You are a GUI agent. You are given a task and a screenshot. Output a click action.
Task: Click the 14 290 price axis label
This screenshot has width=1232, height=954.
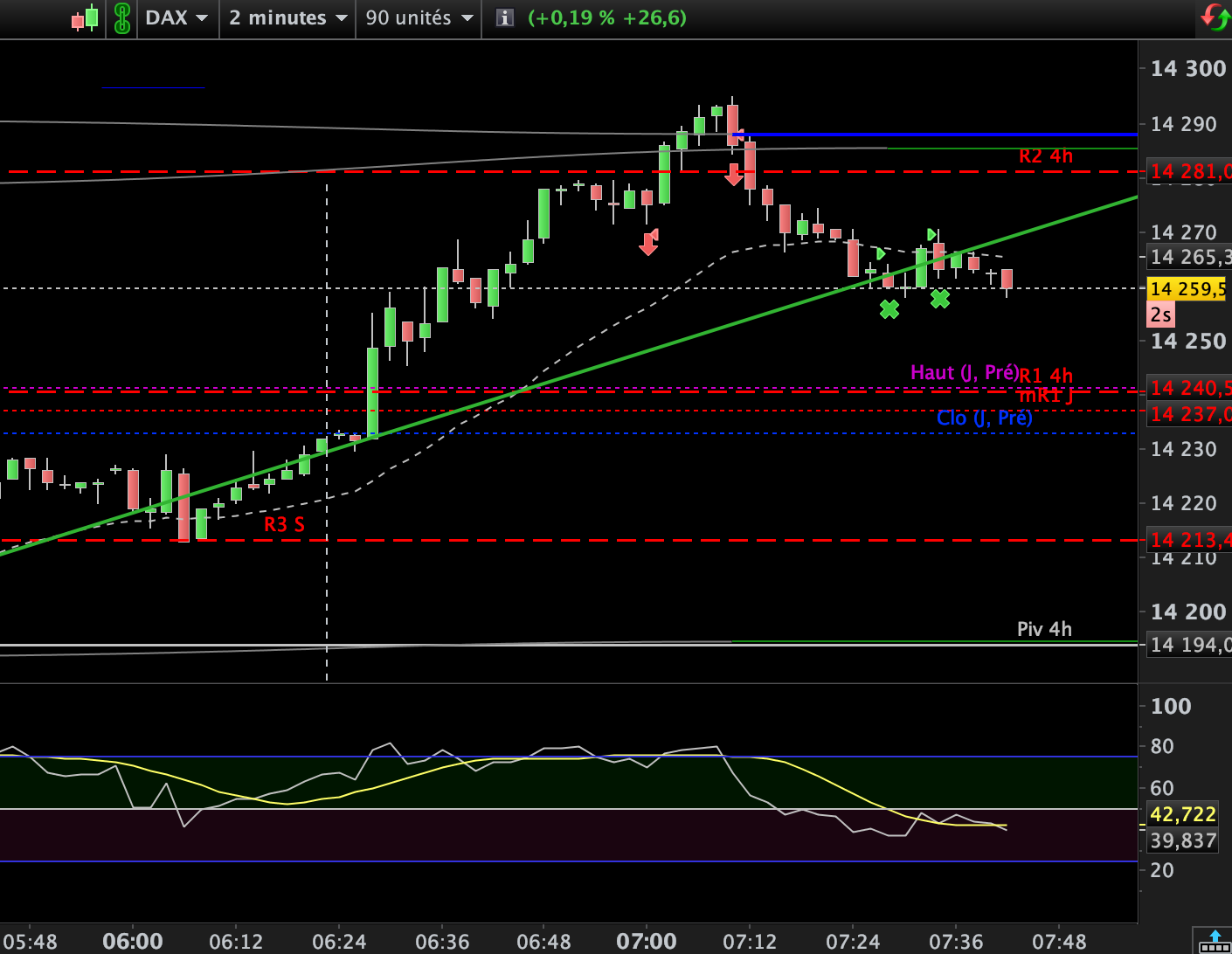tap(1184, 124)
